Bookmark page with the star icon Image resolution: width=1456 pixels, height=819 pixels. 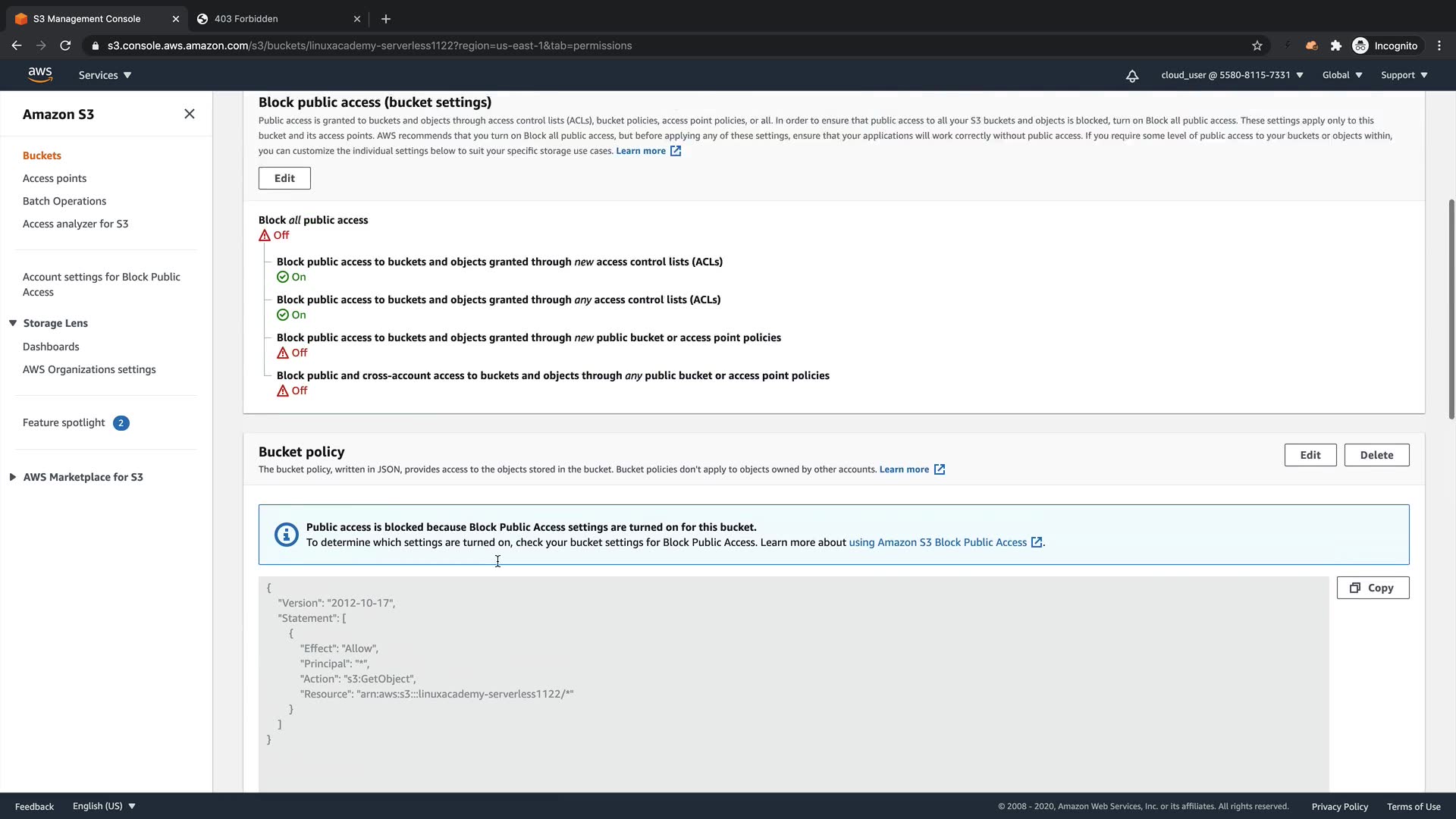[x=1257, y=45]
